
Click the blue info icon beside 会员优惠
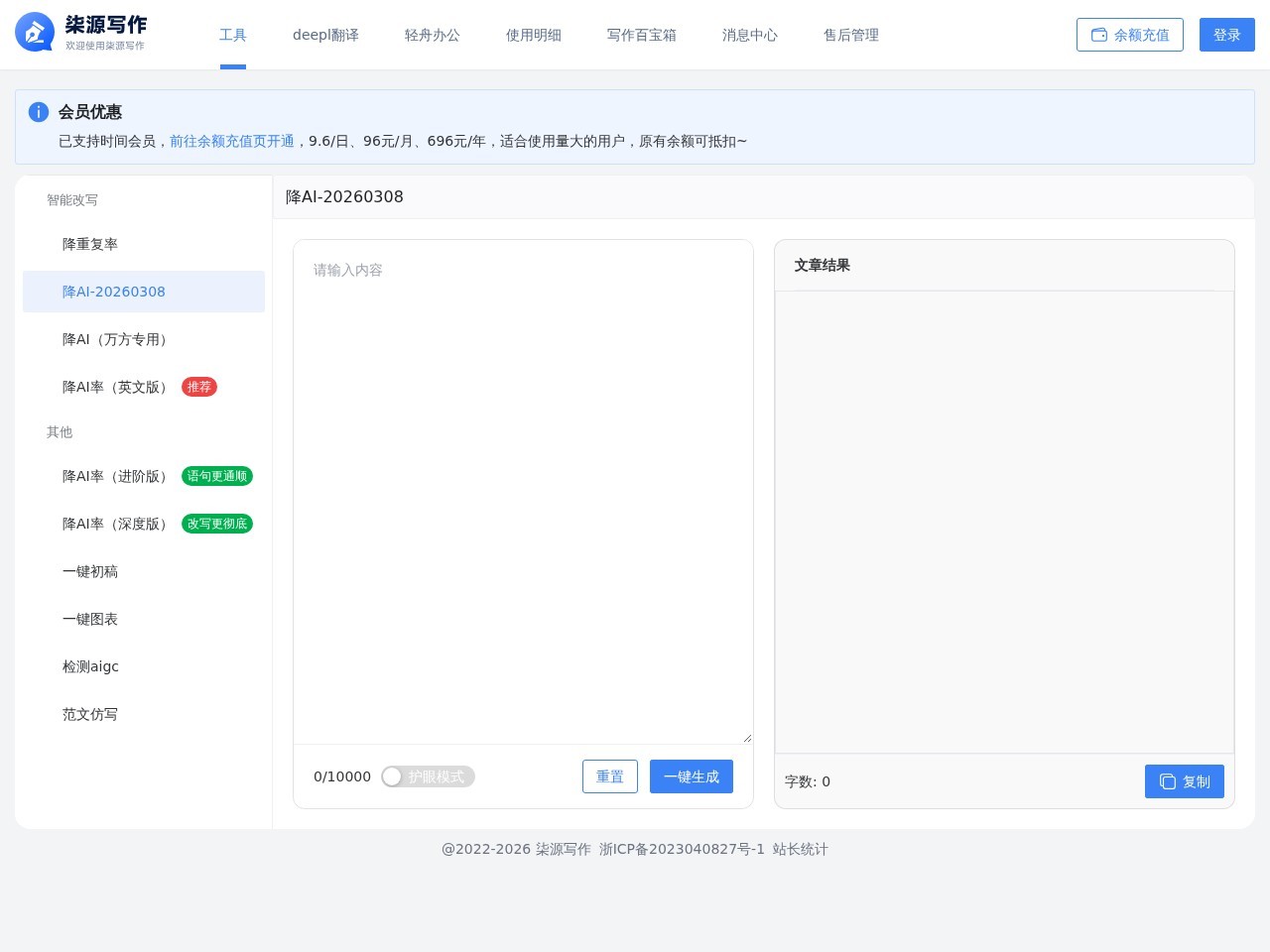(39, 112)
